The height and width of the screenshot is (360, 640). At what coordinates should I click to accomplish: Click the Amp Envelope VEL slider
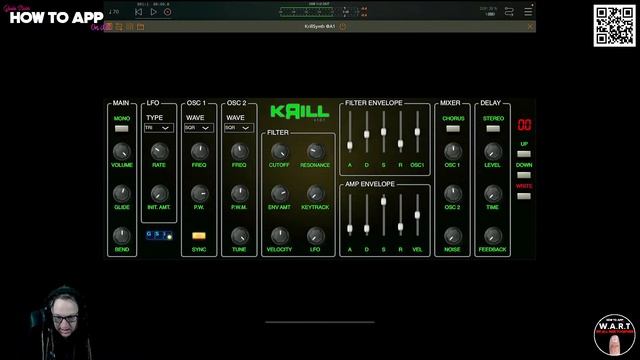pos(417,215)
